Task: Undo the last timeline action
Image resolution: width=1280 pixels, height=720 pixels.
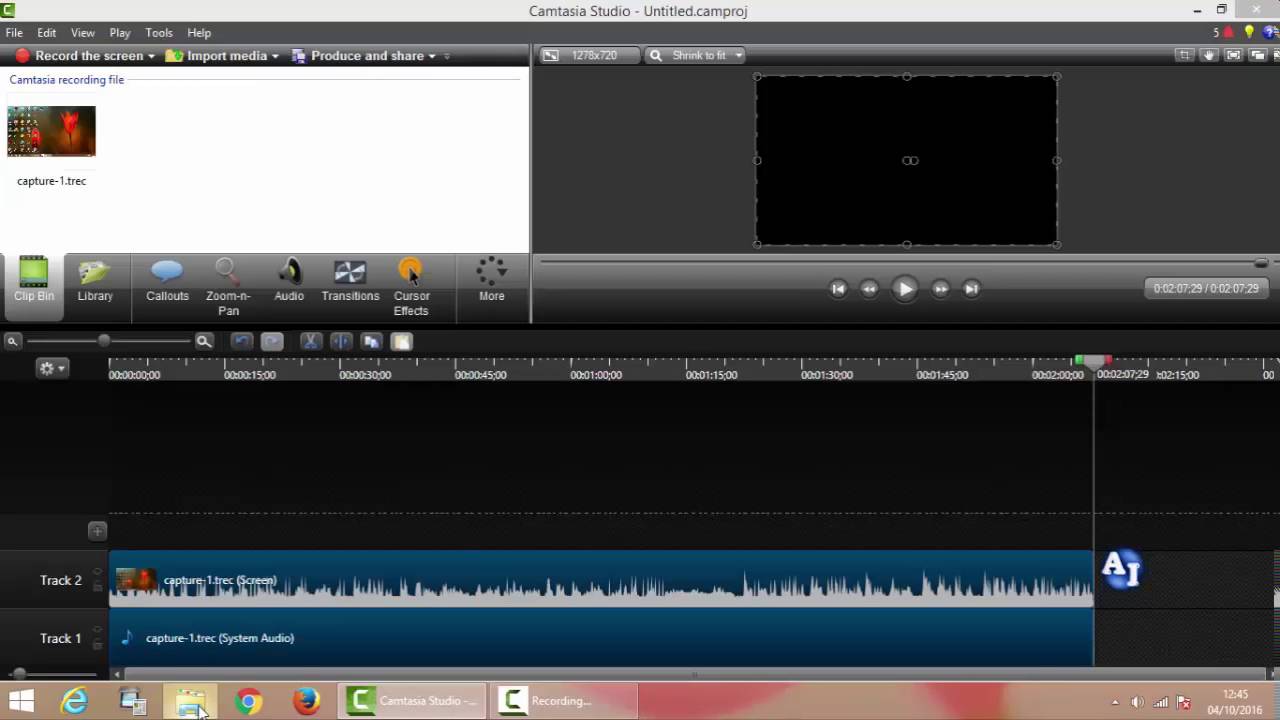Action: coord(241,342)
